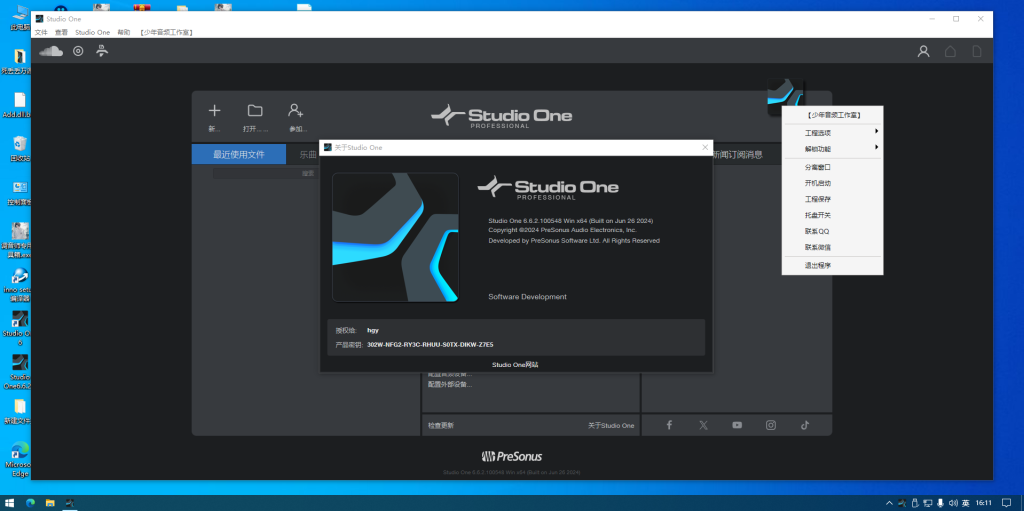Launch Edge from the taskbar
This screenshot has width=1024, height=511.
(30, 503)
